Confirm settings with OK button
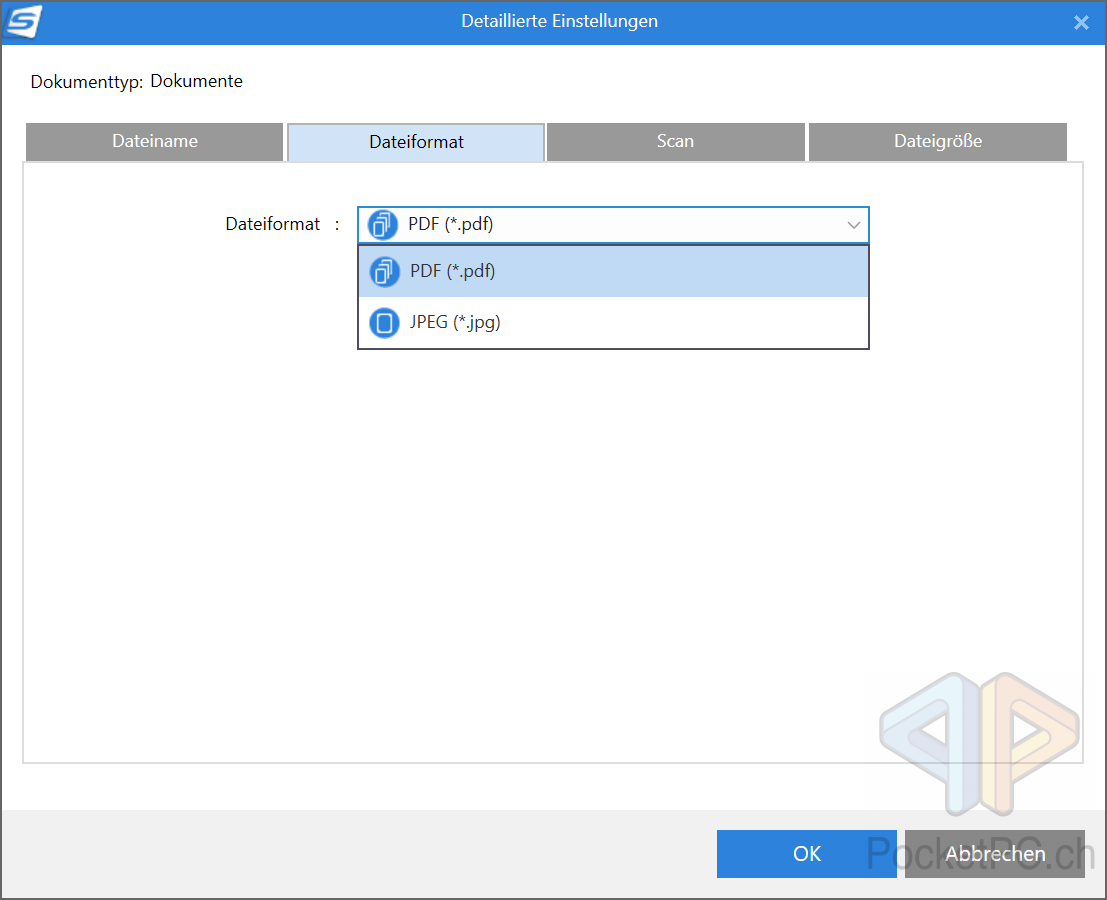 click(x=806, y=854)
